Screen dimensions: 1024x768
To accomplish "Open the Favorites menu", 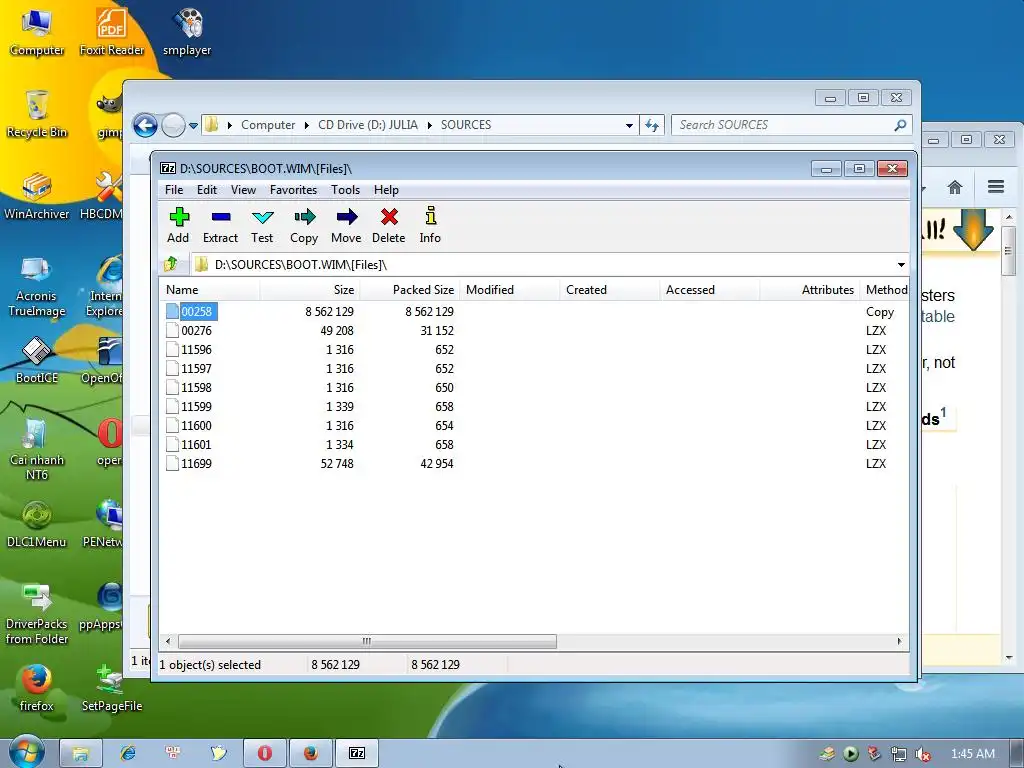I will 293,189.
